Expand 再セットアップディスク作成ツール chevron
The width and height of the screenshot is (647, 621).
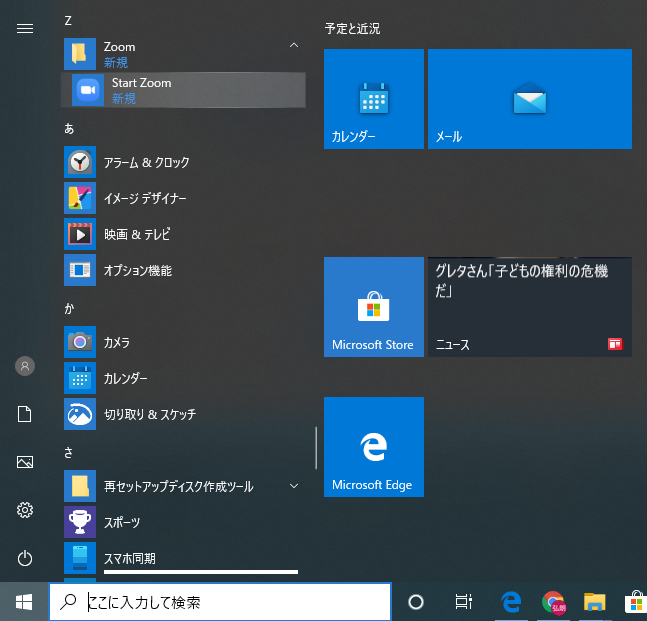(294, 486)
